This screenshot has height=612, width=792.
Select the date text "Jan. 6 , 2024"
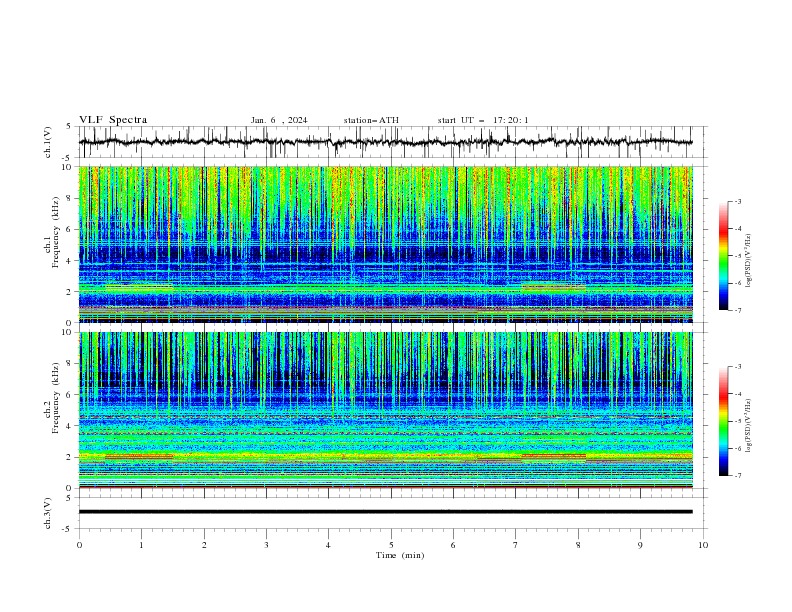279,120
